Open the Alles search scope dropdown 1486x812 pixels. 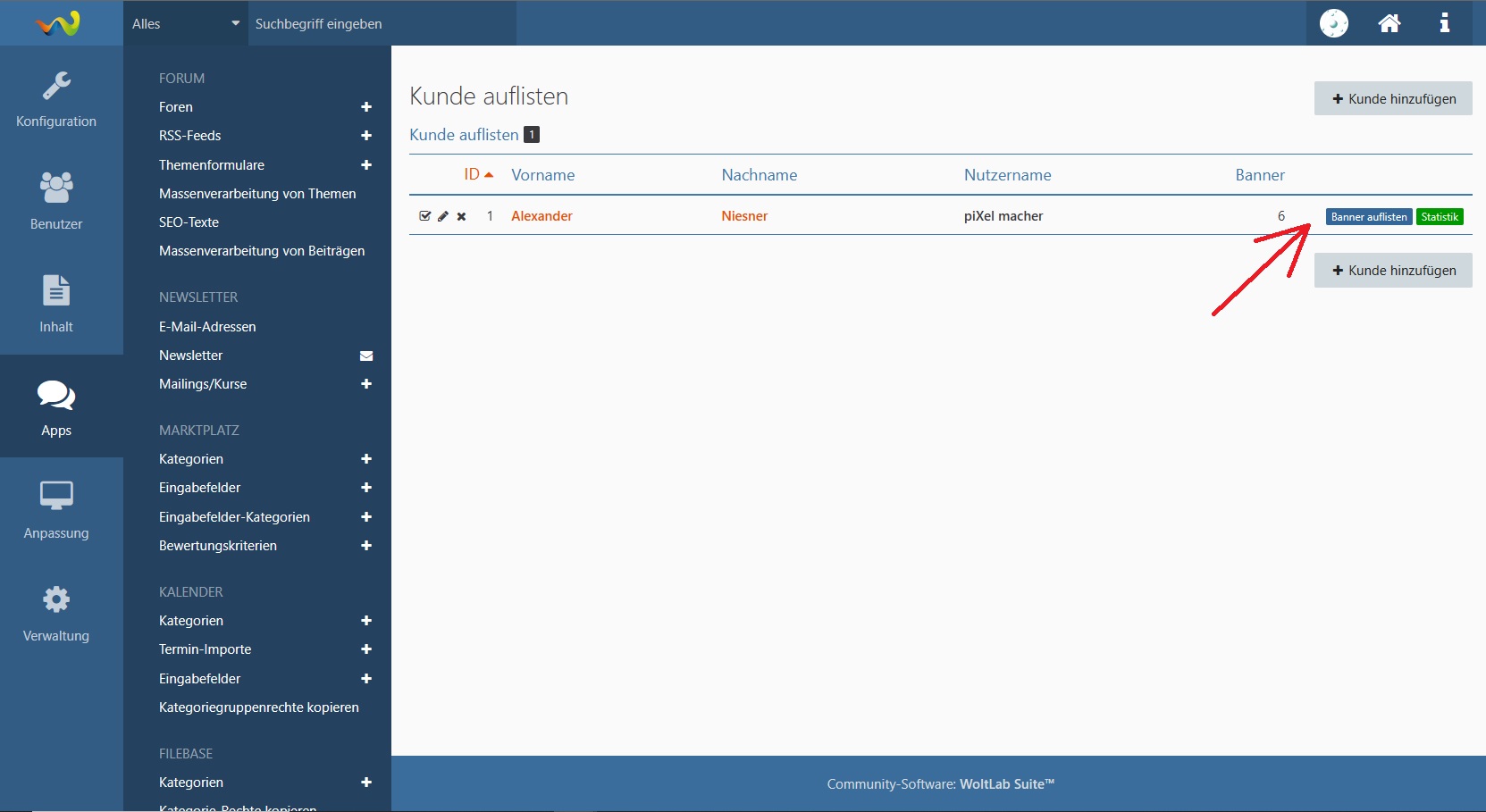185,24
